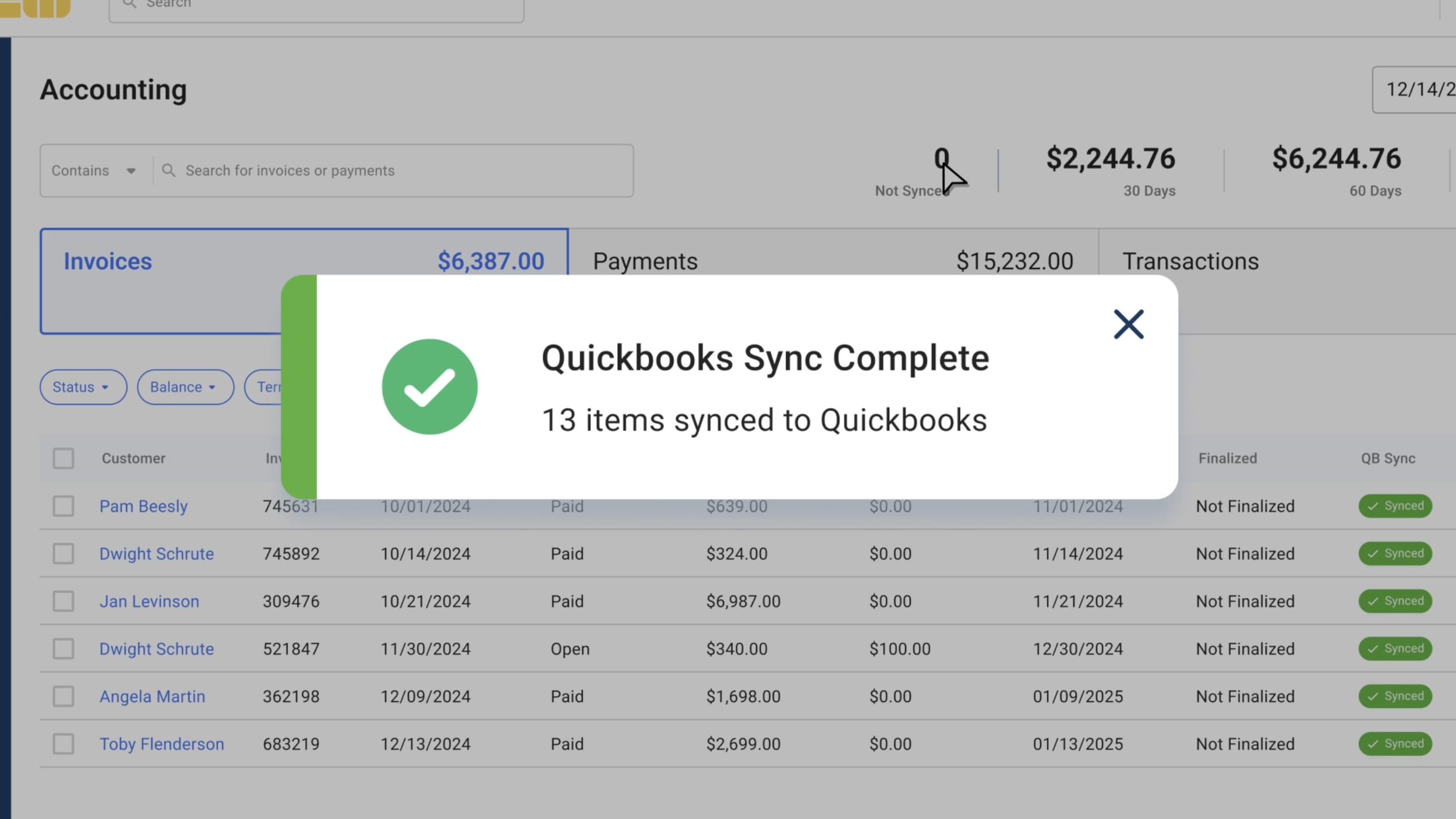Open Jan Levinson customer link
The height and width of the screenshot is (819, 1456).
point(149,601)
